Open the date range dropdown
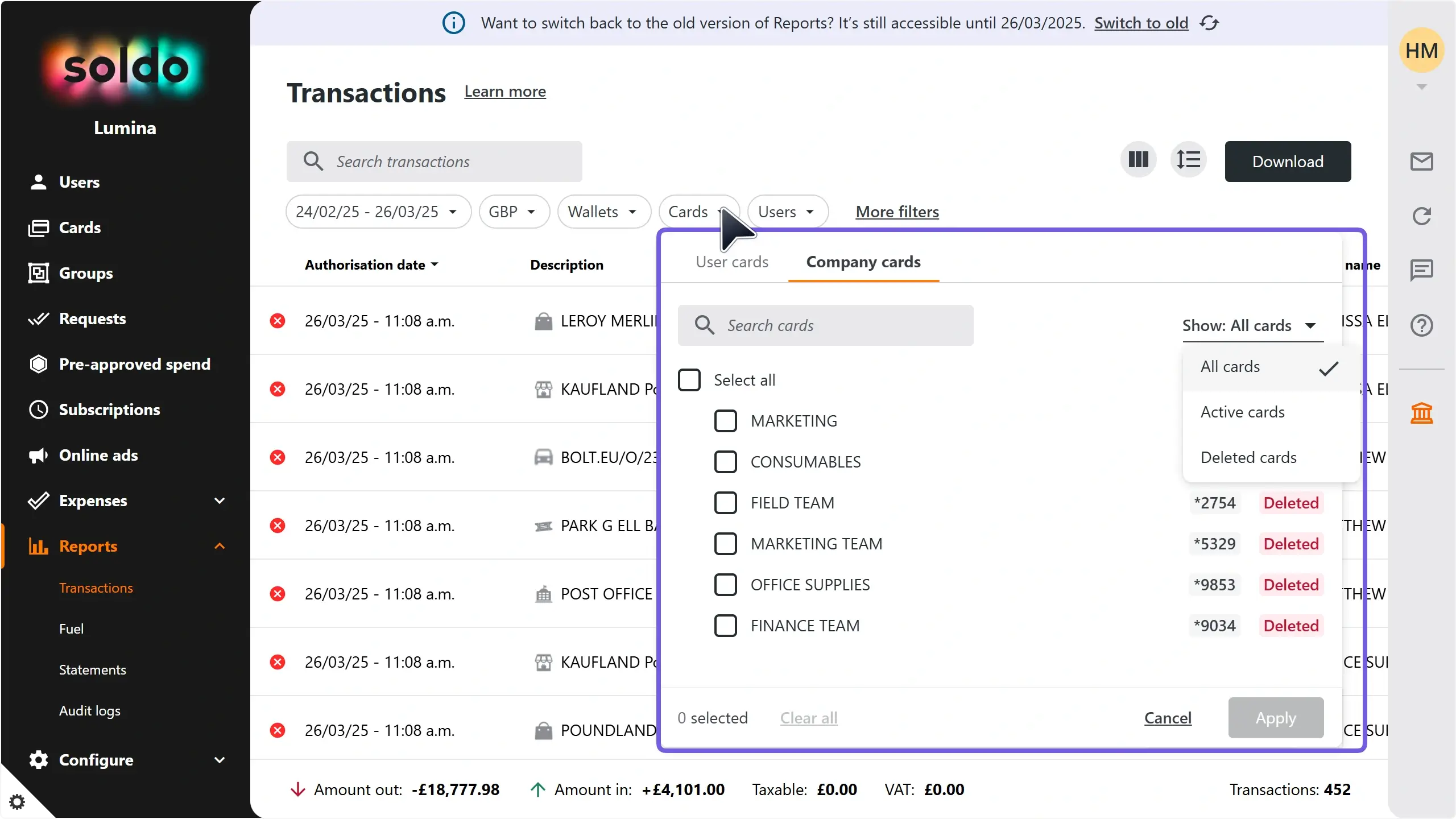Image resolution: width=1456 pixels, height=819 pixels. pos(378,211)
